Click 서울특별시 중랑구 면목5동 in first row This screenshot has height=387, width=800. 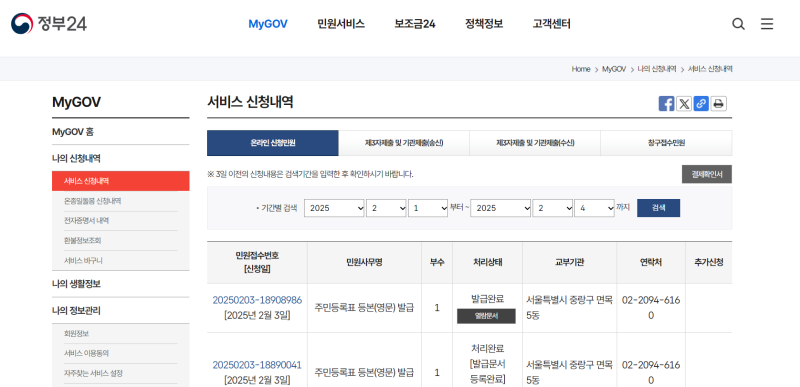(569, 308)
